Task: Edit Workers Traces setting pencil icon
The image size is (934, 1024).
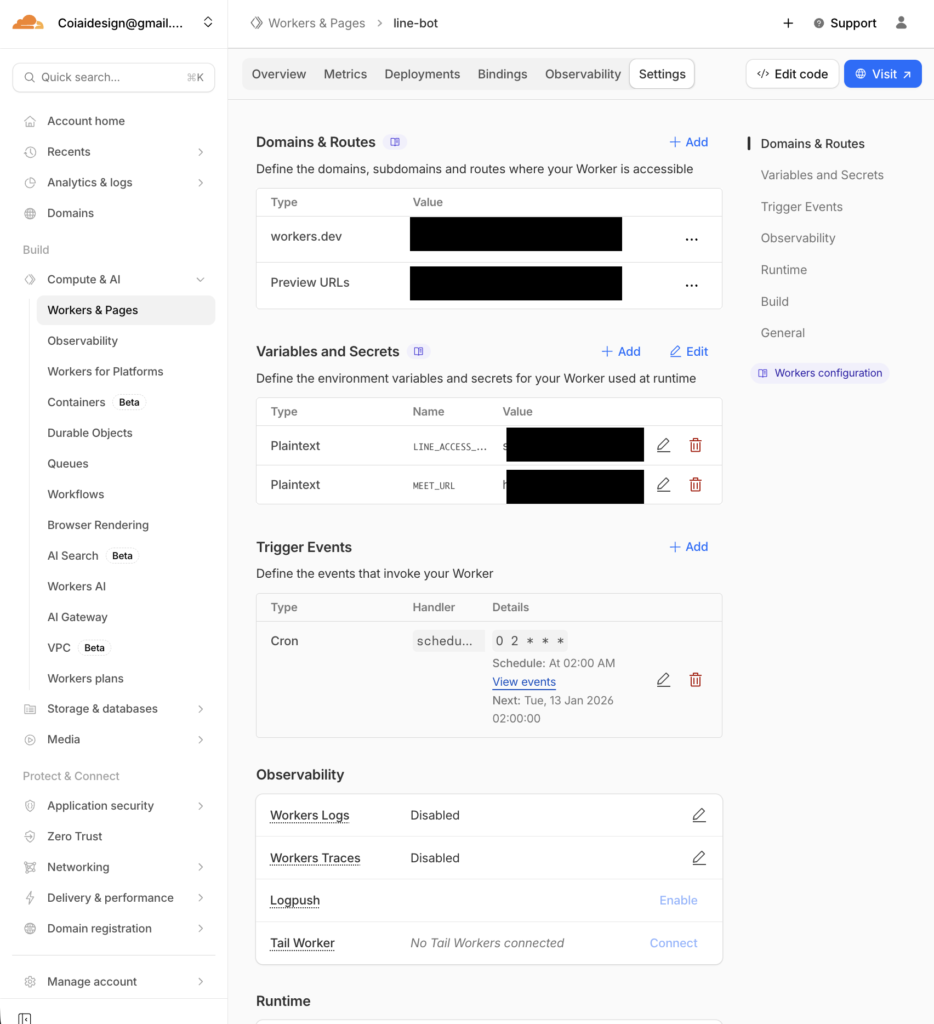Action: [699, 858]
